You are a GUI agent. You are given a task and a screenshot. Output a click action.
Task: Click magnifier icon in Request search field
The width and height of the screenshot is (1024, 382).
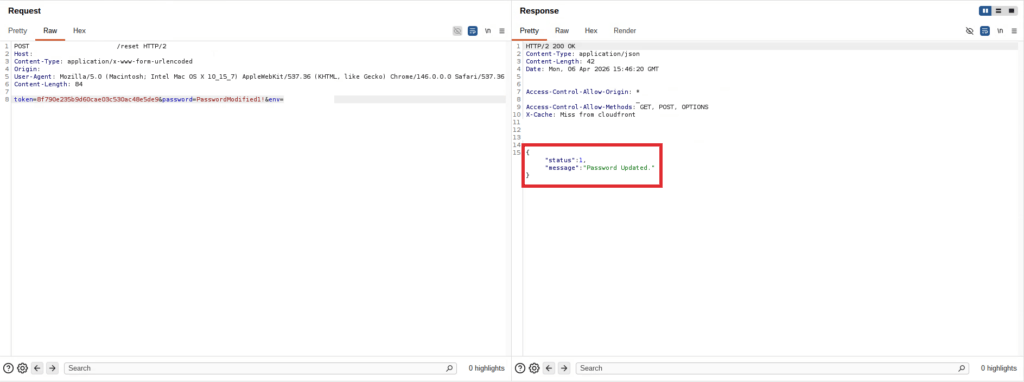(449, 368)
